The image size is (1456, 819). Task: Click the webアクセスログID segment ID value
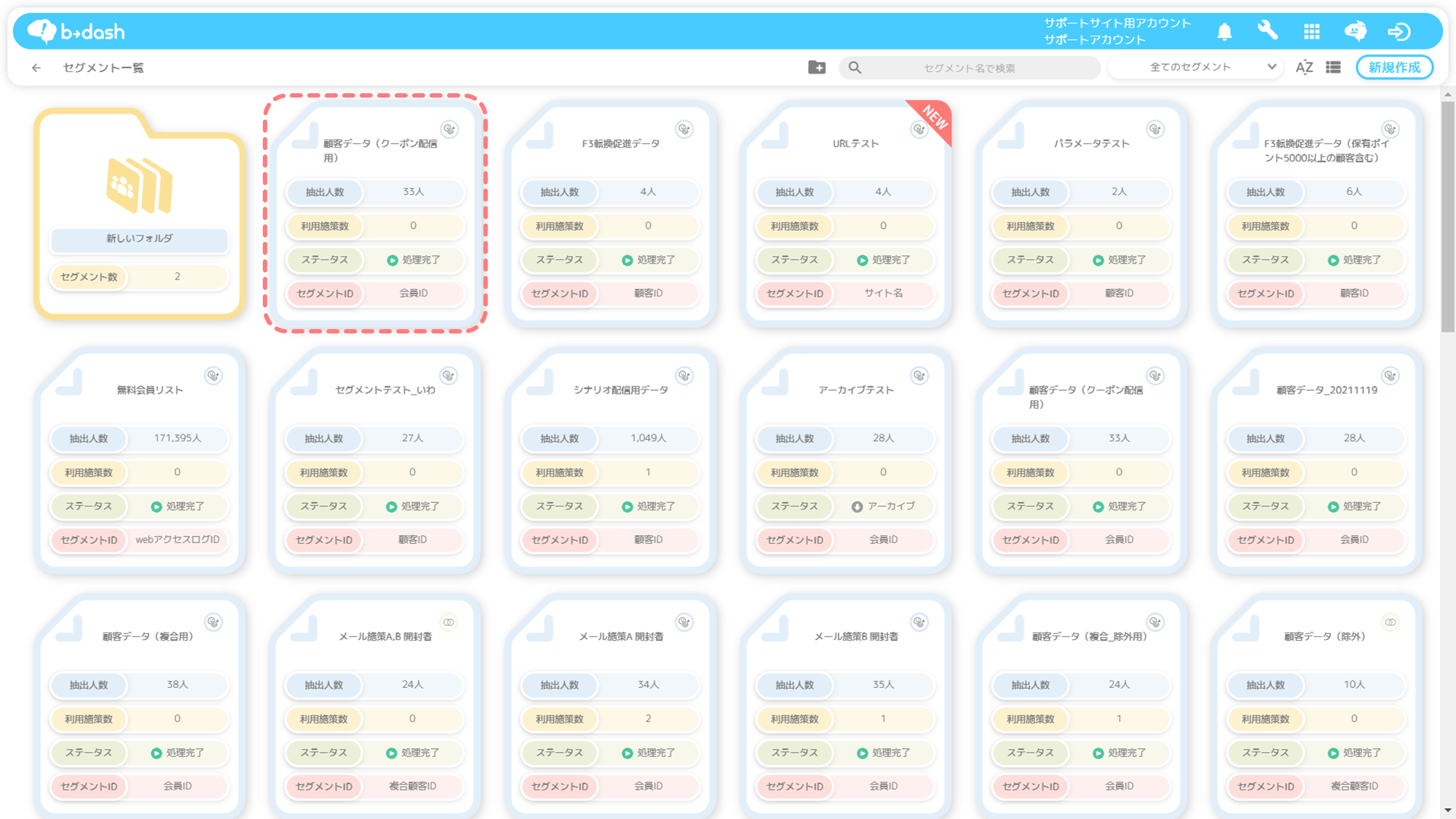[x=178, y=539]
